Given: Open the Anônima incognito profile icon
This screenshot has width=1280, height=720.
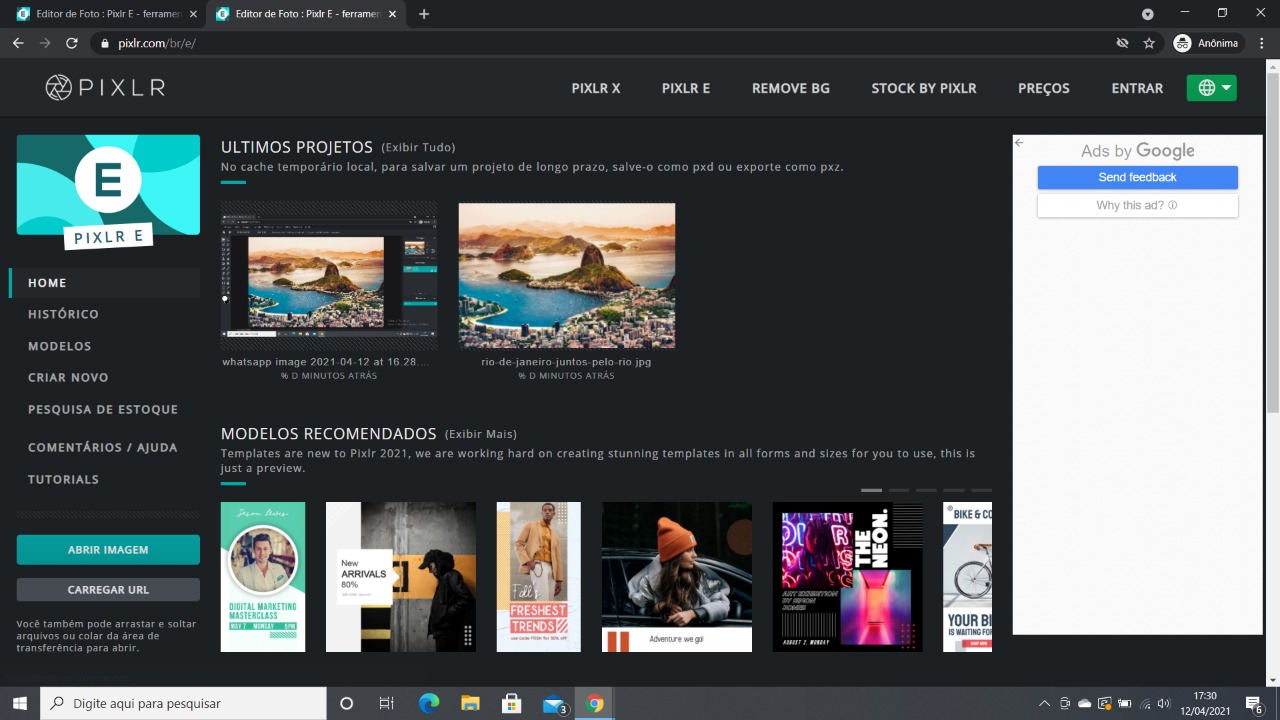Looking at the screenshot, I should [1206, 43].
